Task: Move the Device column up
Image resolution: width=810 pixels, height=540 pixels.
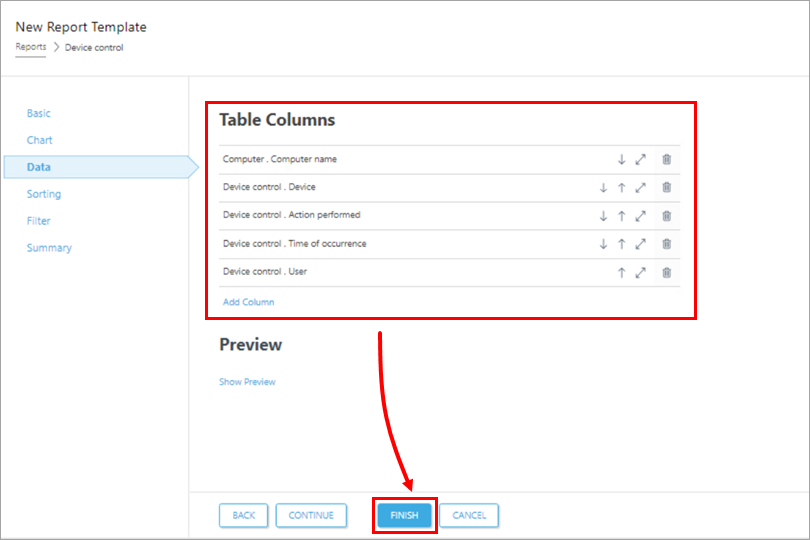Action: click(621, 187)
